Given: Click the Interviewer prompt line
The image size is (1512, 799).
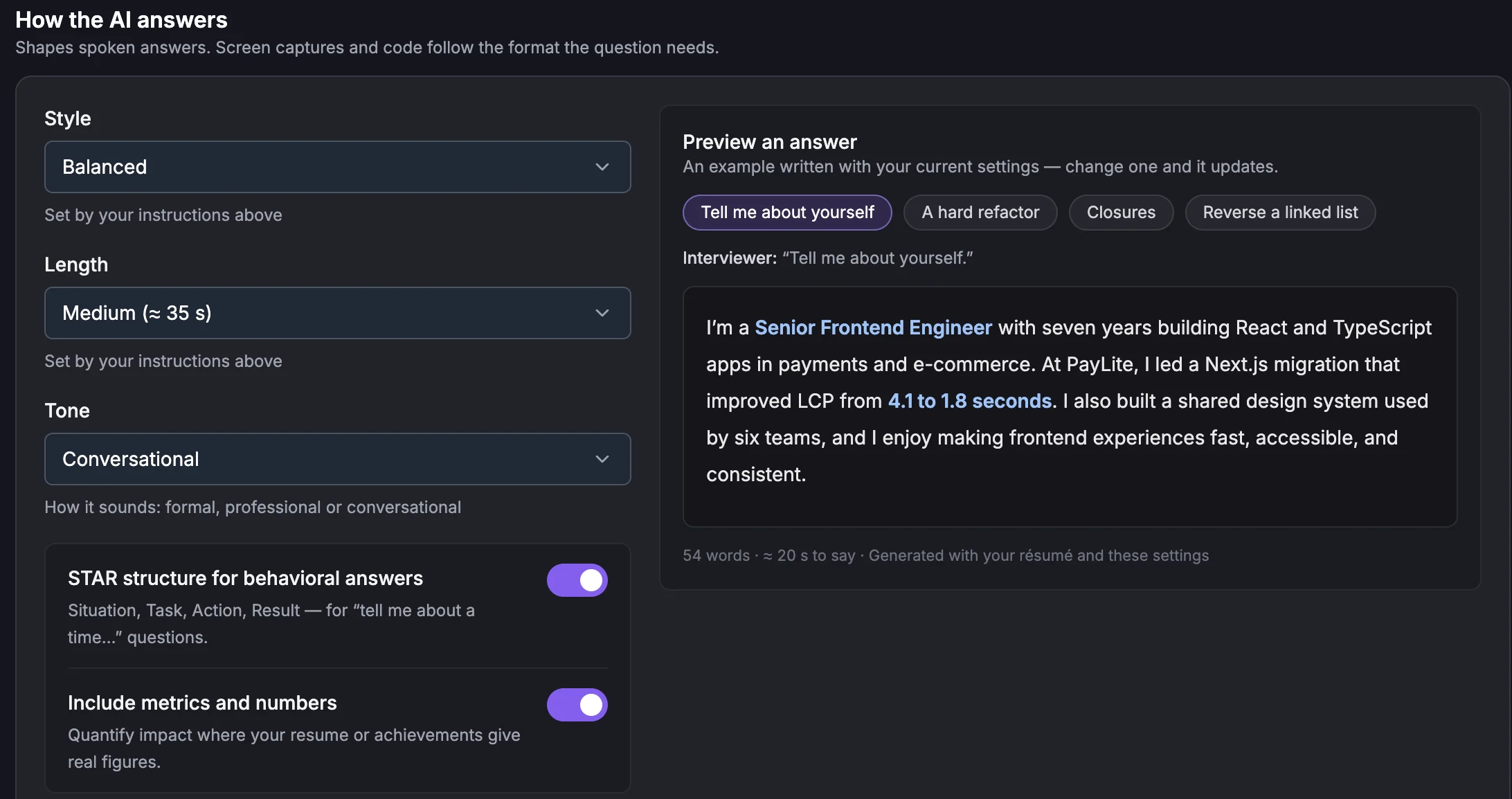Looking at the screenshot, I should tap(828, 258).
